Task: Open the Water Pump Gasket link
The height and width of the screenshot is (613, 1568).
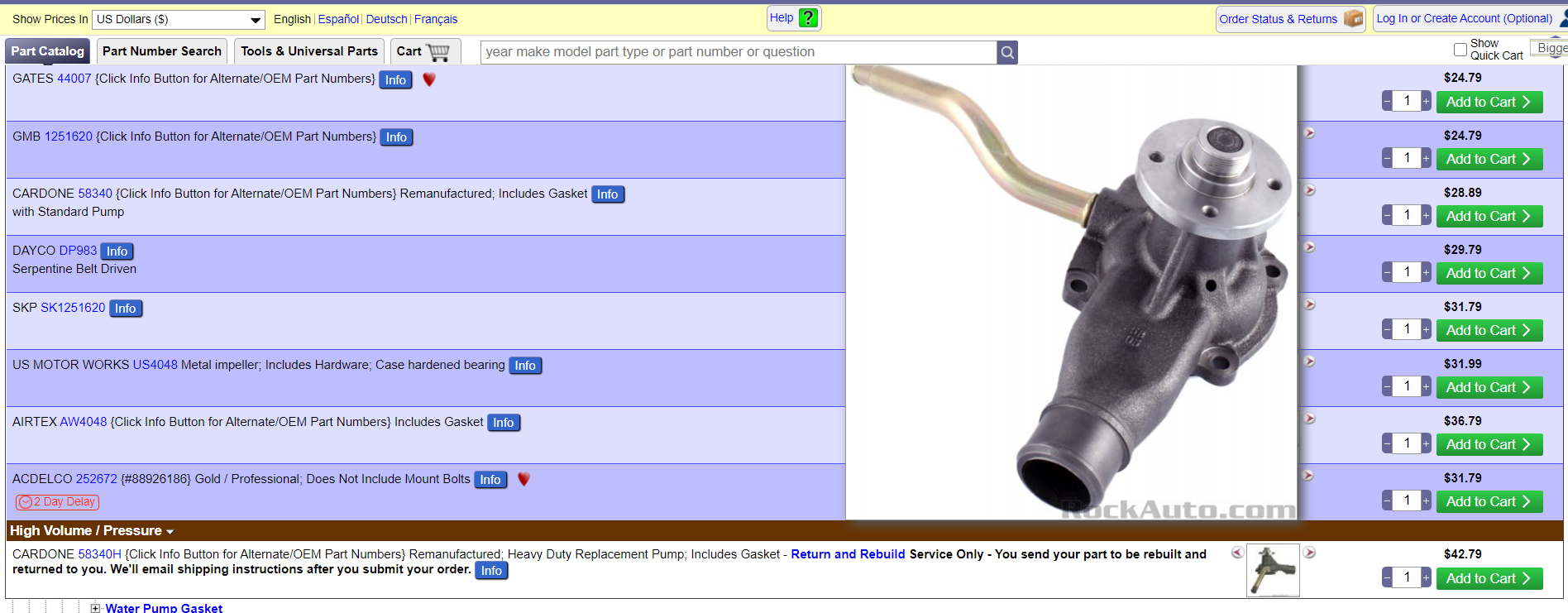Action: (164, 608)
